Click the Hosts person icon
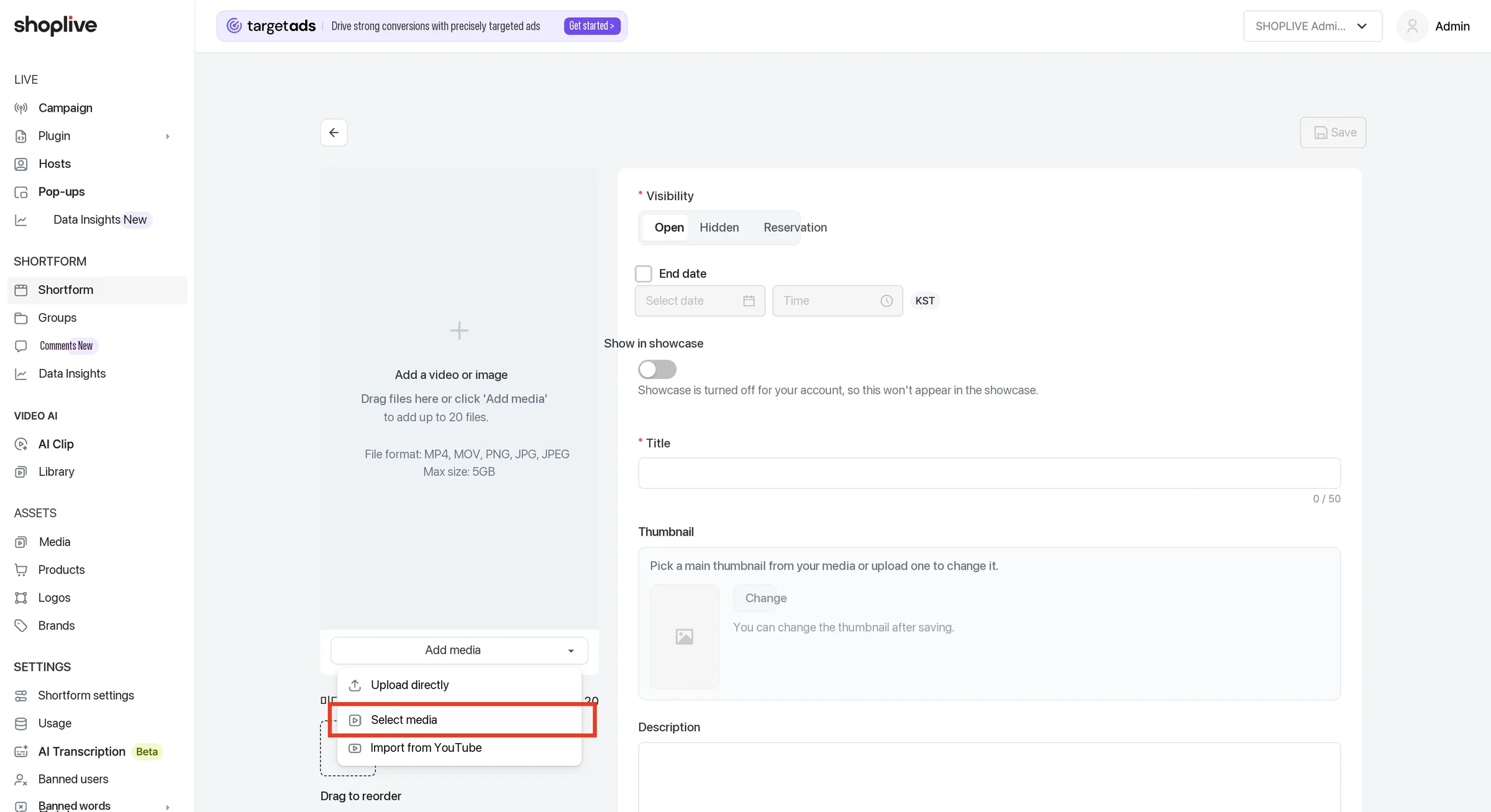This screenshot has height=812, width=1491. pos(21,164)
